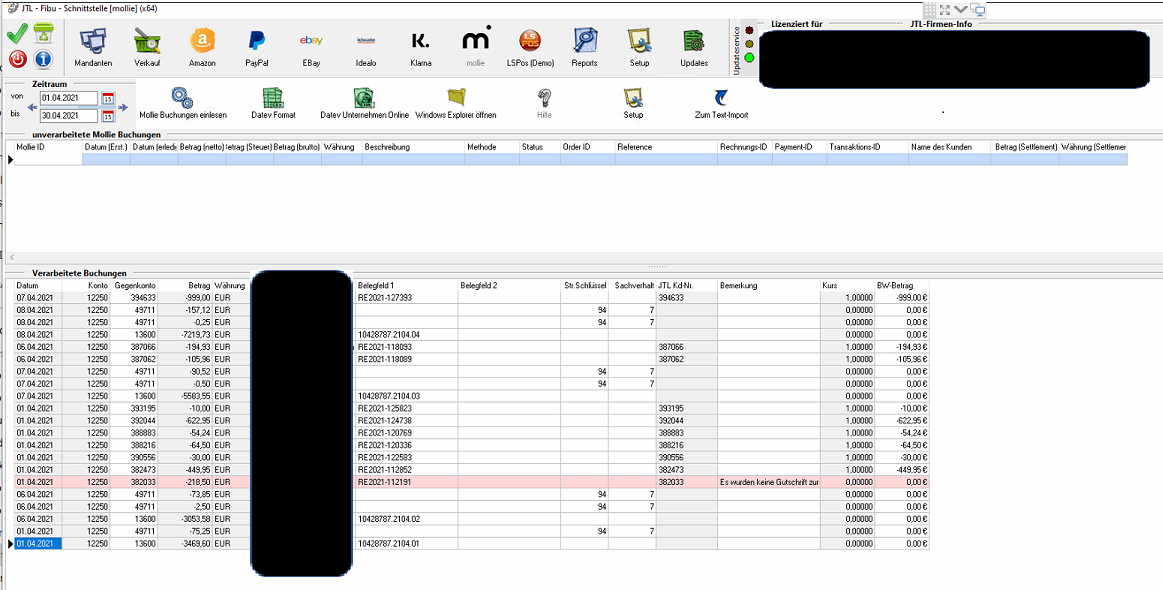1163x590 pixels.
Task: Export using Datev Format
Action: [x=273, y=103]
